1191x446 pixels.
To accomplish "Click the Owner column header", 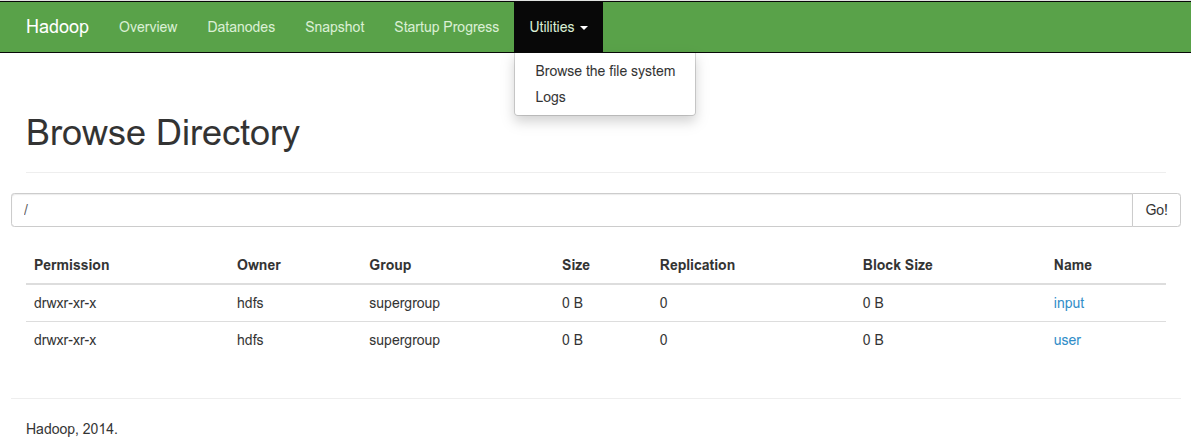I will pos(259,265).
